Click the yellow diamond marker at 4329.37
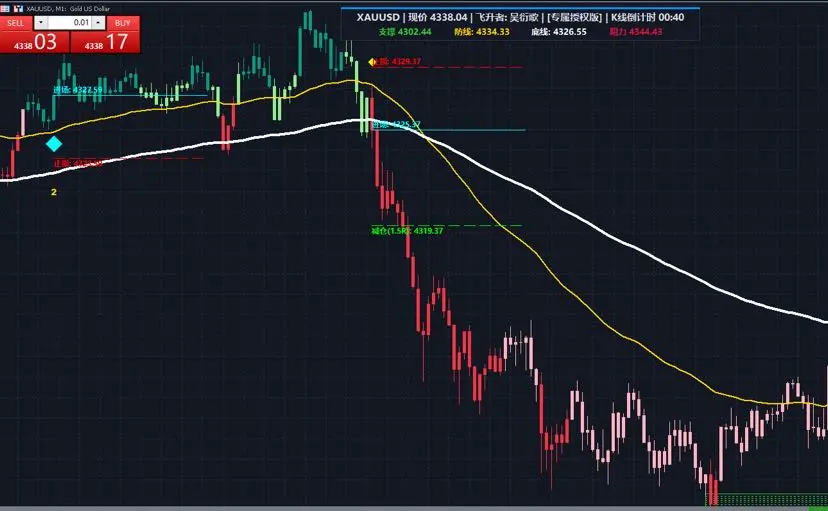Viewport: 828px width, 511px height. (372, 62)
